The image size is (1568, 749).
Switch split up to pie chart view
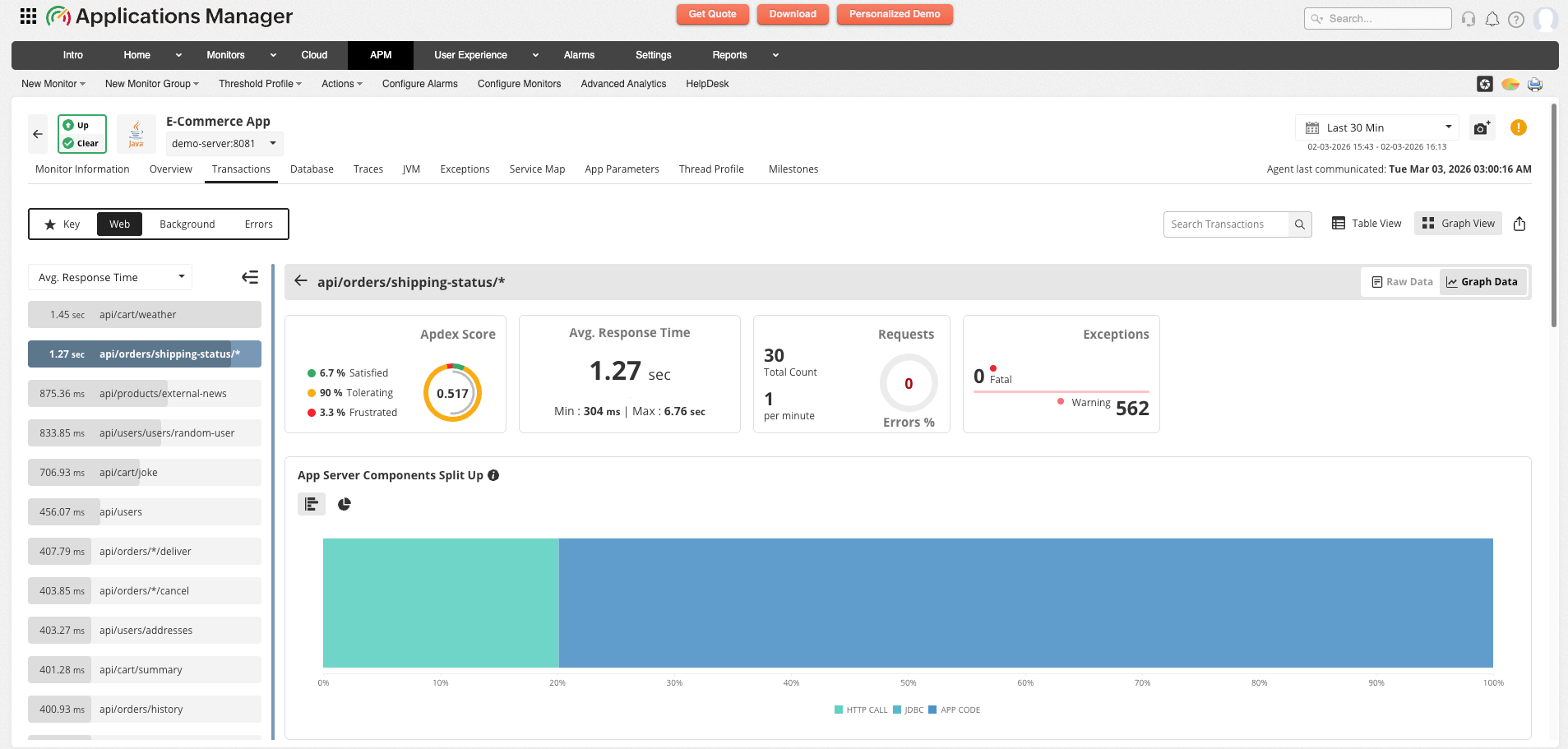point(345,504)
